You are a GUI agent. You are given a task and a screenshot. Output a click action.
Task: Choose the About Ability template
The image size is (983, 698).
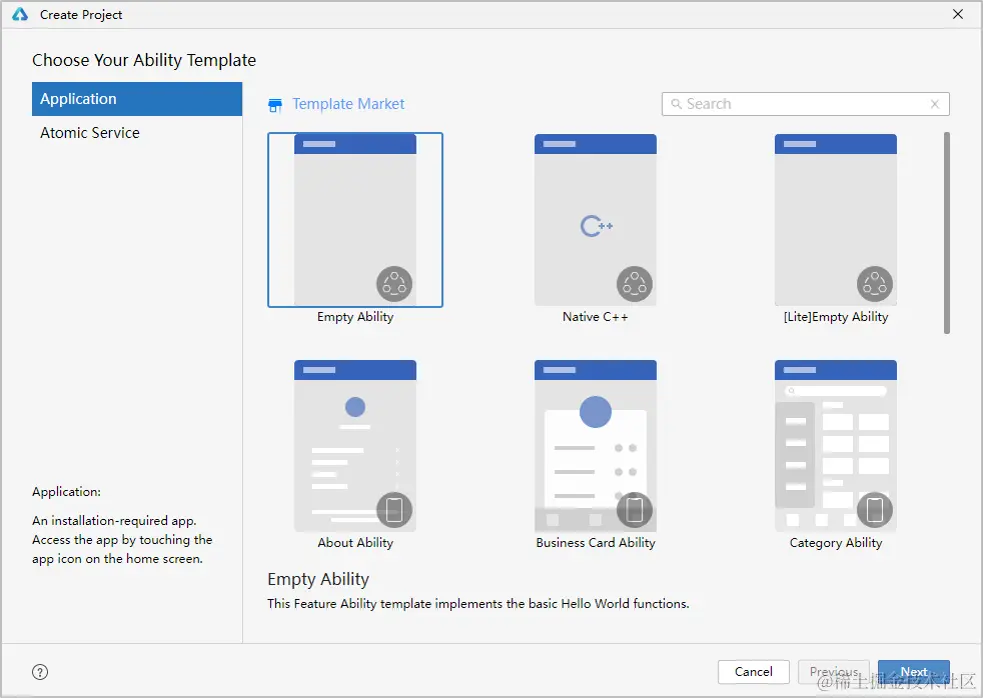point(355,445)
